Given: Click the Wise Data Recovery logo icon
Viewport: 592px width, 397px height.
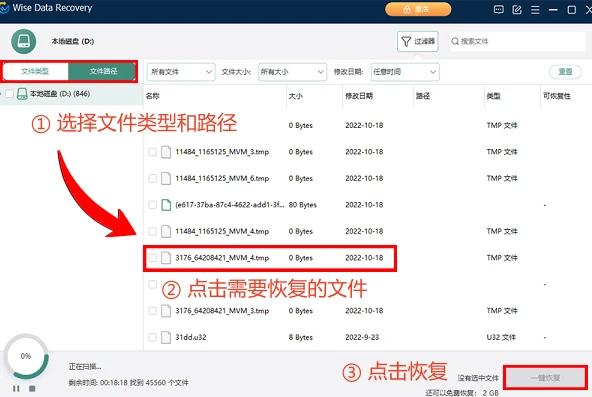Looking at the screenshot, I should pos(4,8).
